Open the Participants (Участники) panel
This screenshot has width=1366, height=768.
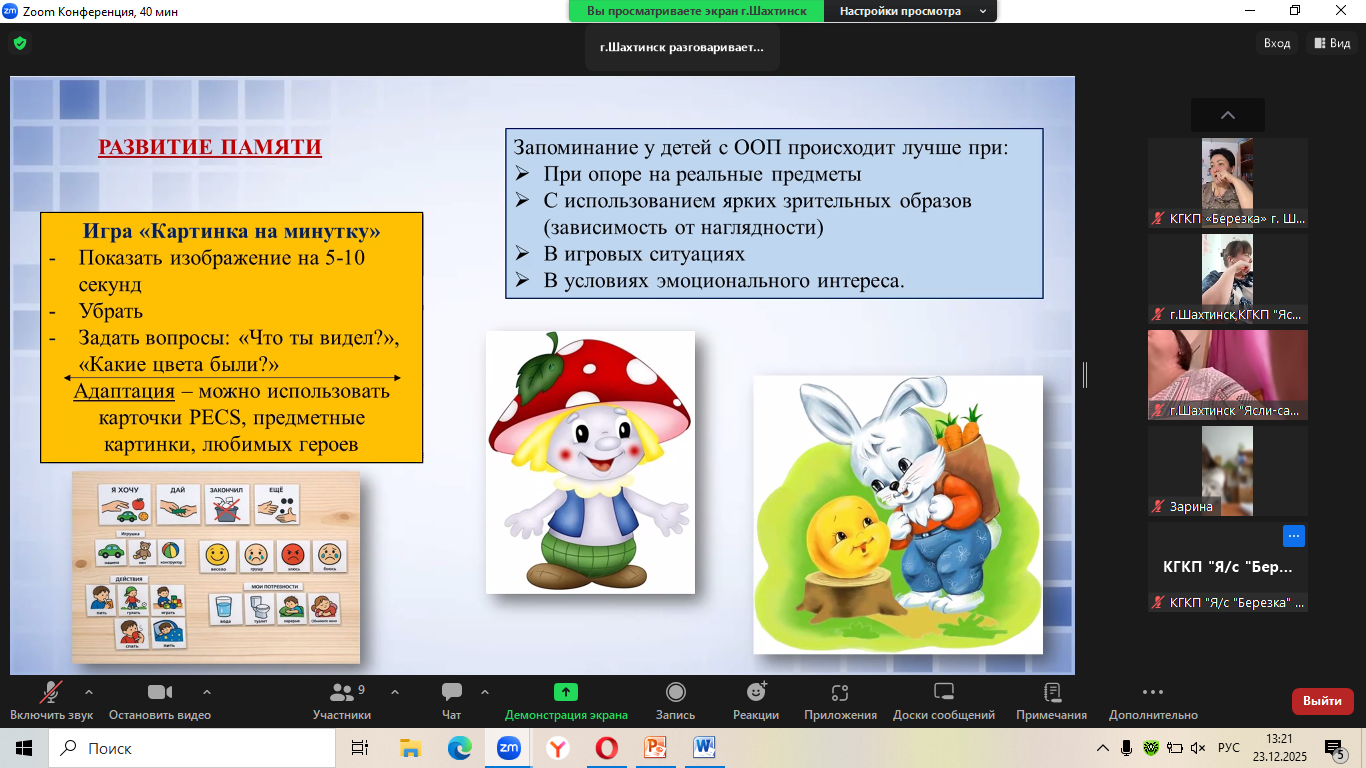[342, 693]
